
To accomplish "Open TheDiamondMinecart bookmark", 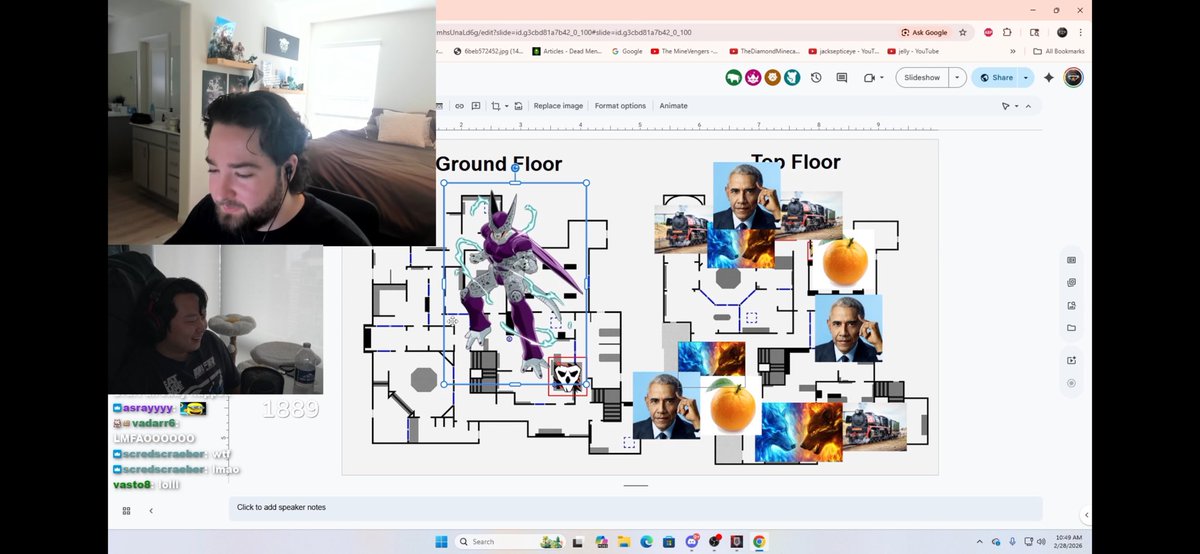I will click(765, 51).
